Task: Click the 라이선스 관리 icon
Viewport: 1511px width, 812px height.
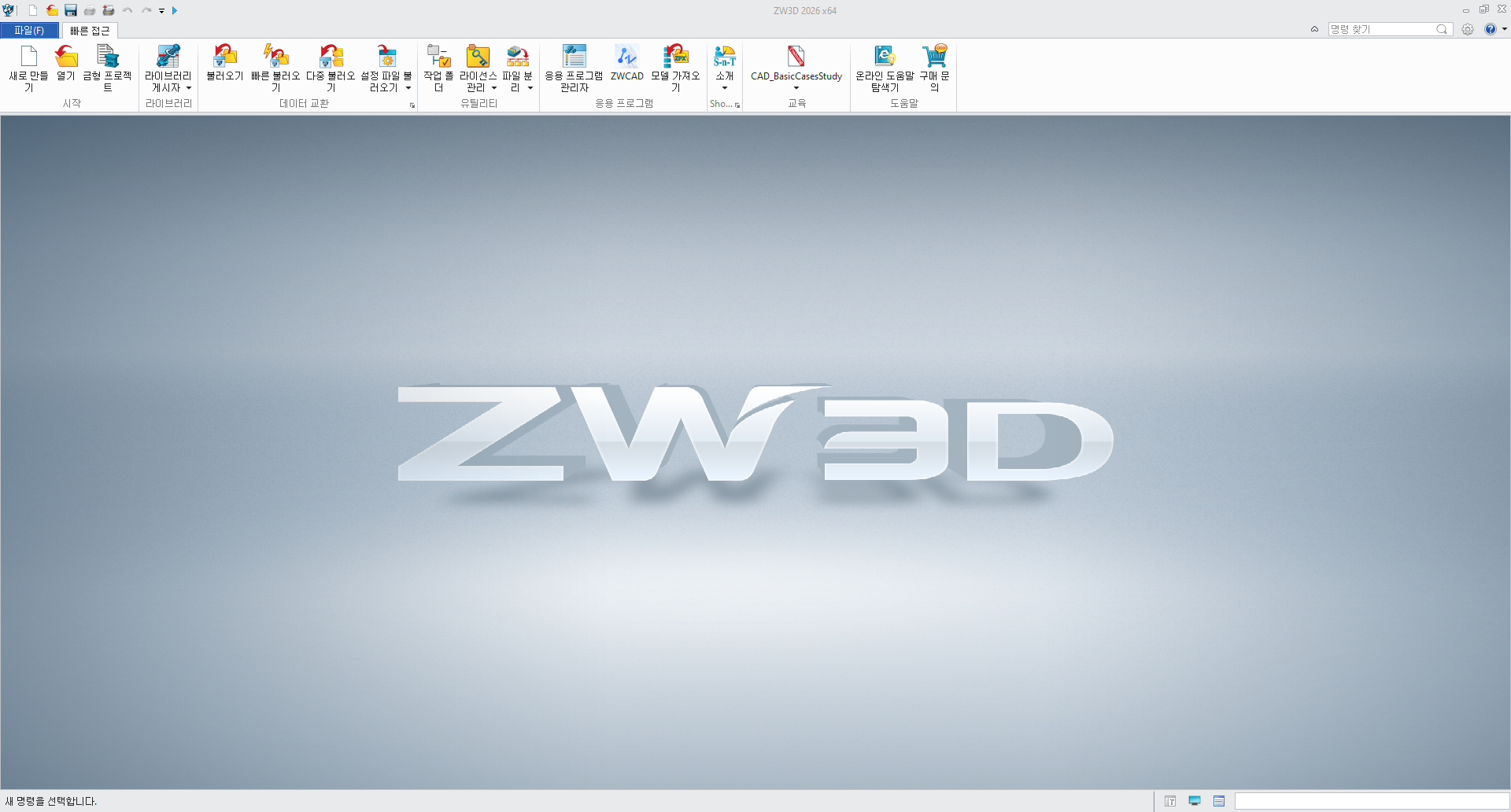Action: pyautogui.click(x=478, y=56)
